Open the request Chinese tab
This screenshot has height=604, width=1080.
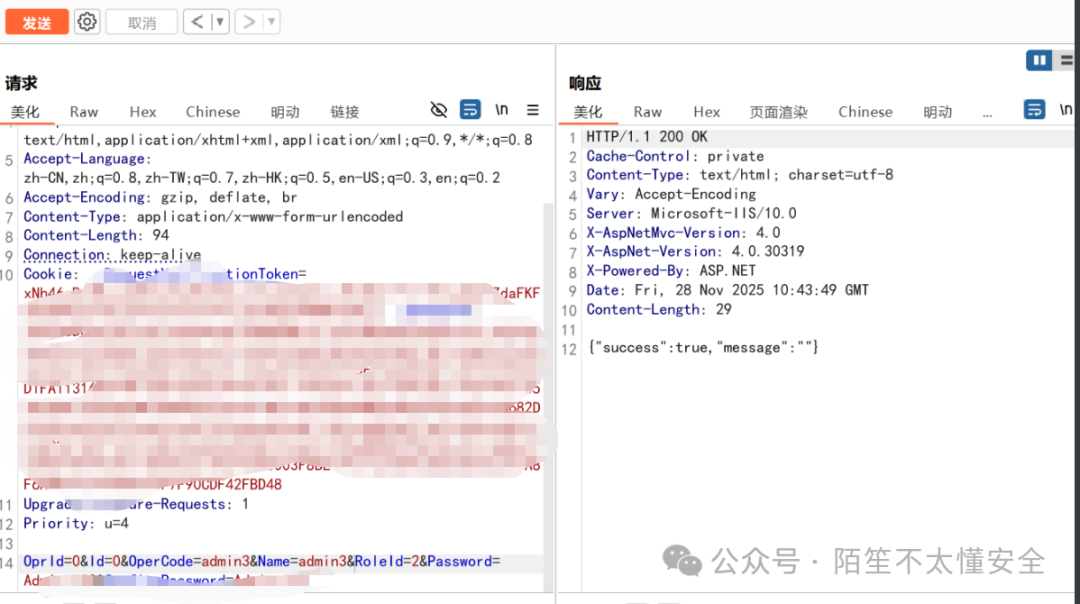[x=213, y=112]
